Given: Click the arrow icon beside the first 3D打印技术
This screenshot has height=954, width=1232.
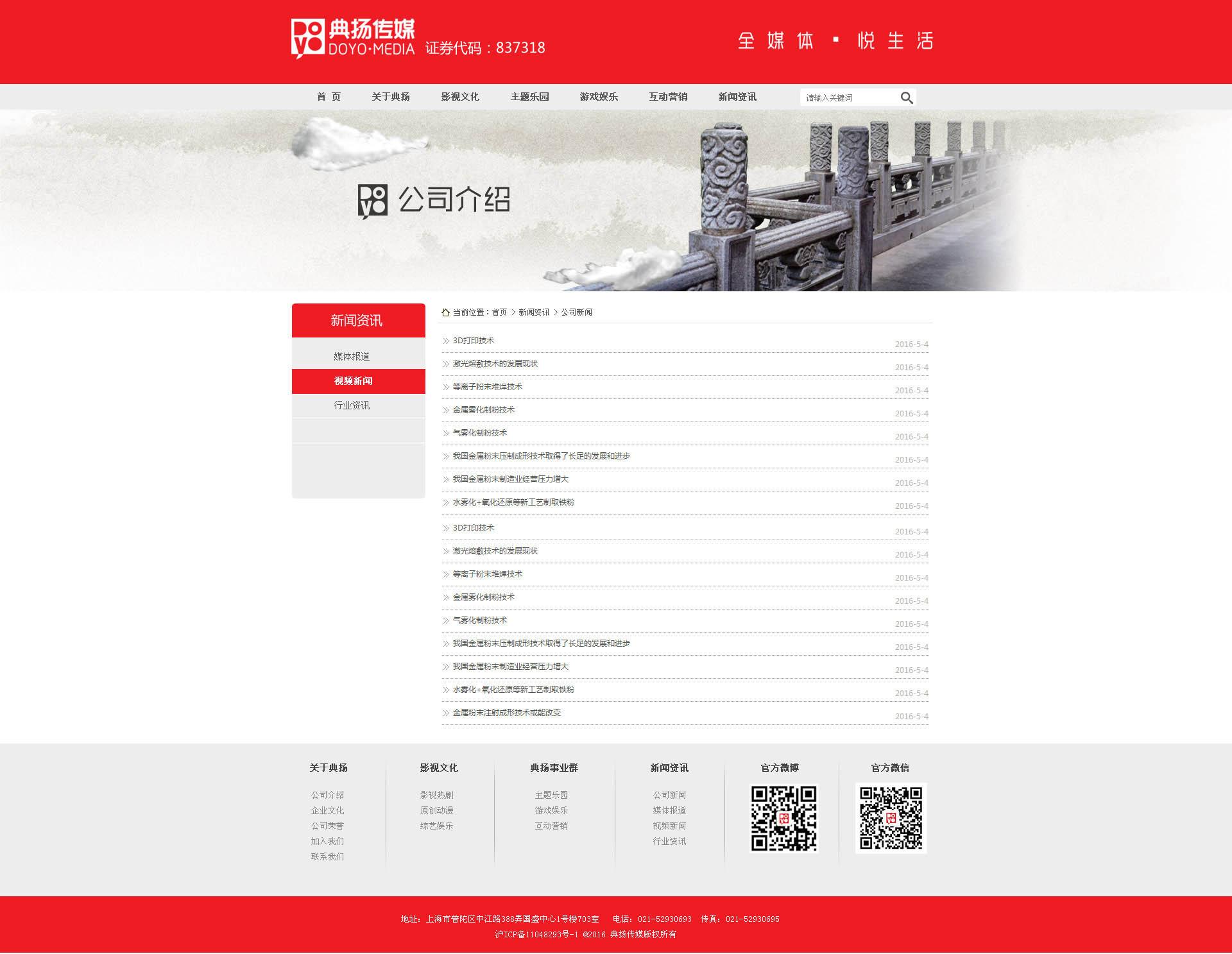Looking at the screenshot, I should (x=446, y=341).
